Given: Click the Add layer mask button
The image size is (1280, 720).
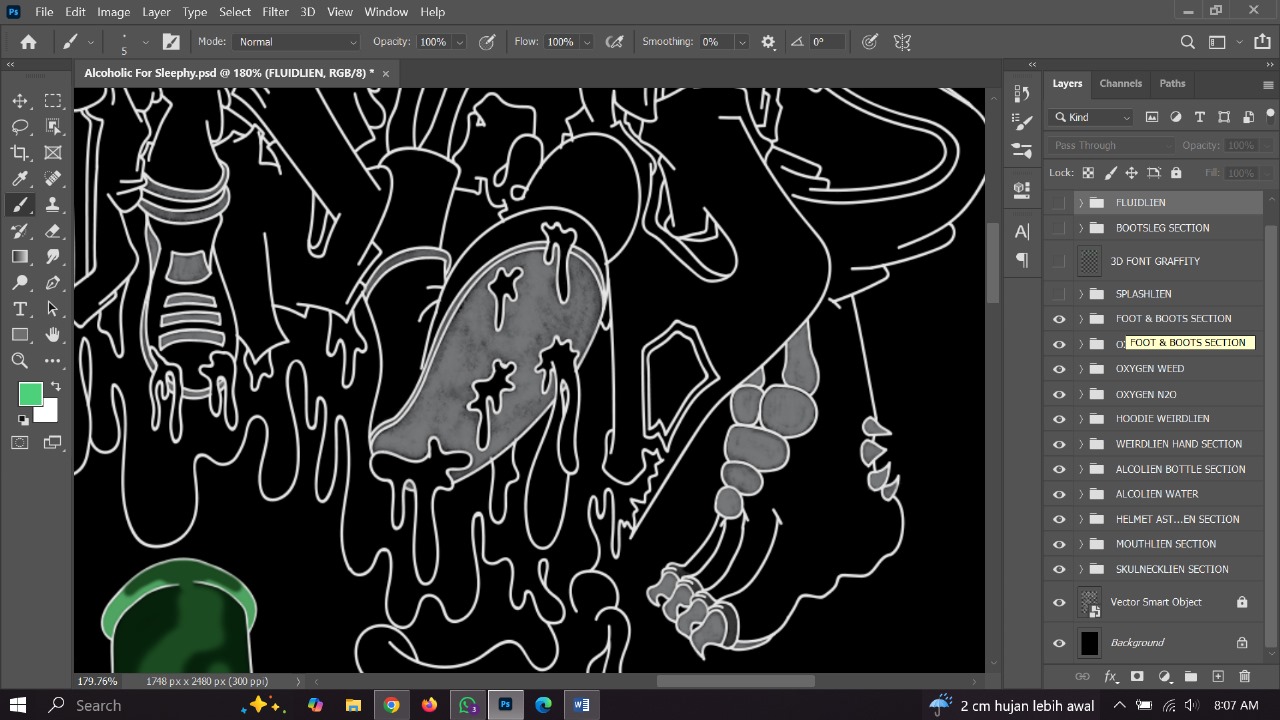Looking at the screenshot, I should pyautogui.click(x=1137, y=676).
